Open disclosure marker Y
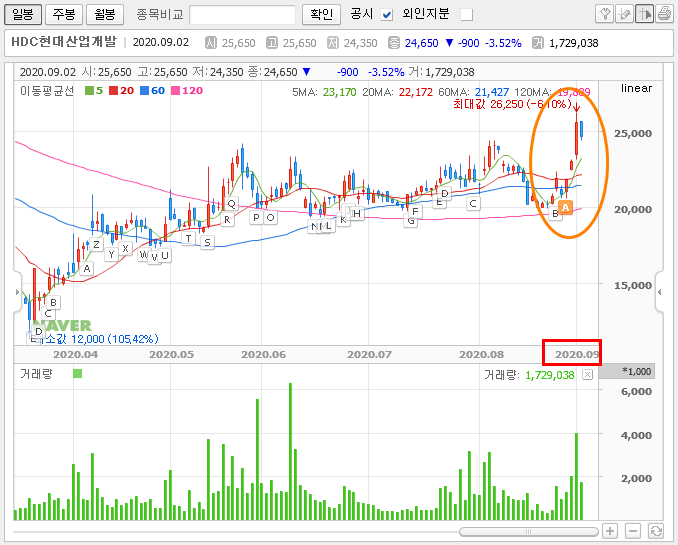 pos(112,254)
